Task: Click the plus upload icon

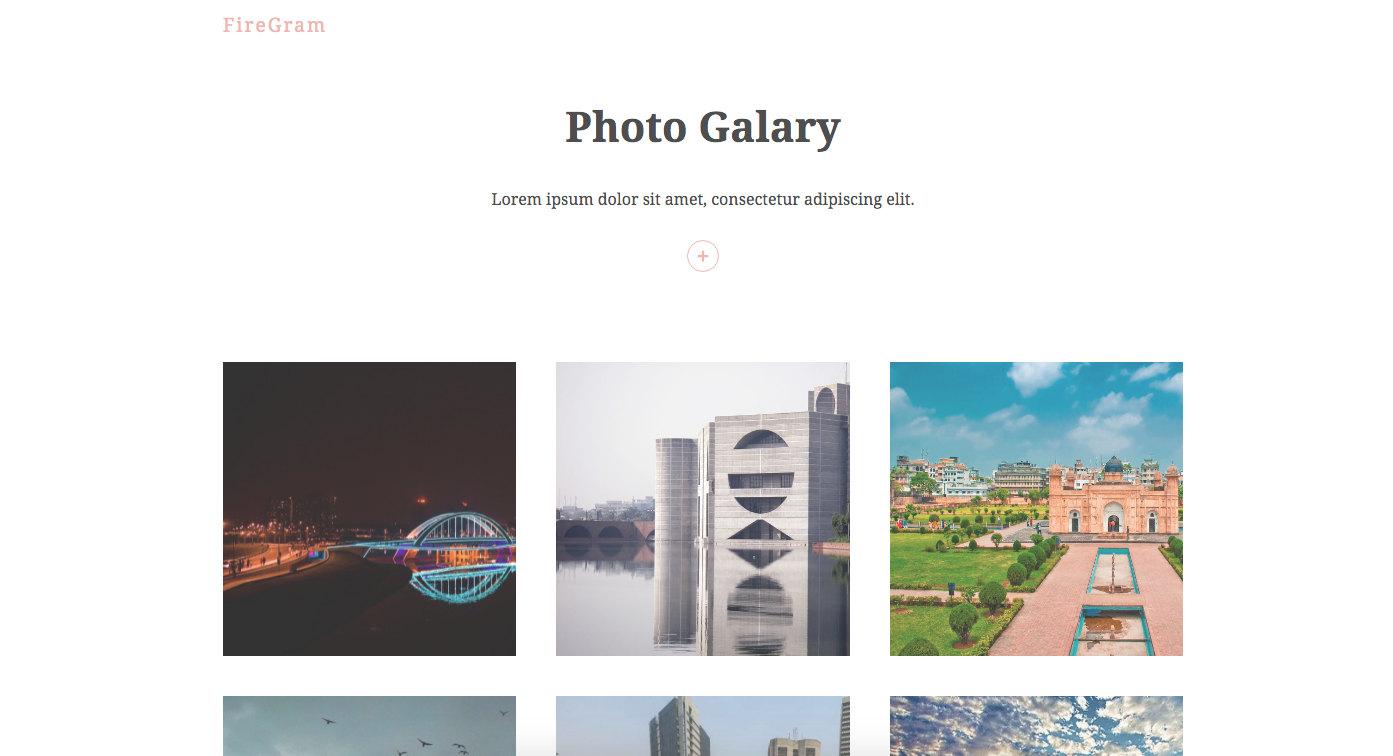Action: (703, 257)
